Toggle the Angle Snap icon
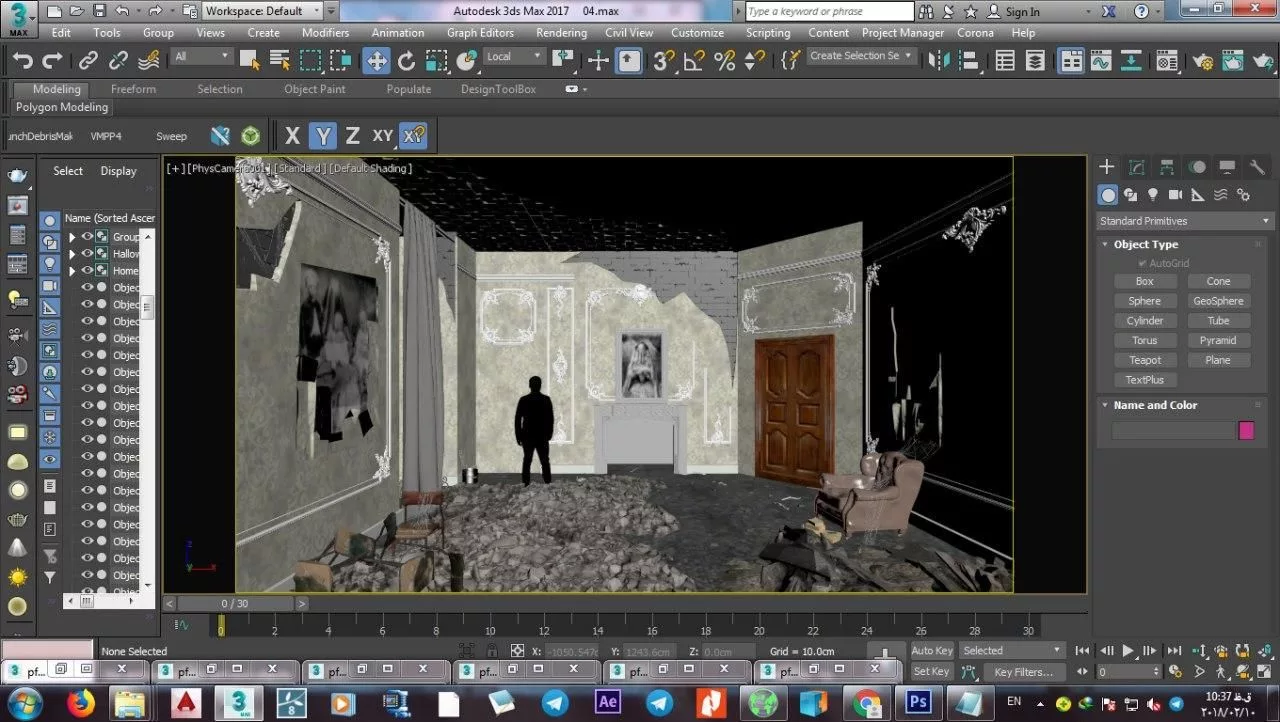Screen dimensions: 1280x722 click(693, 61)
